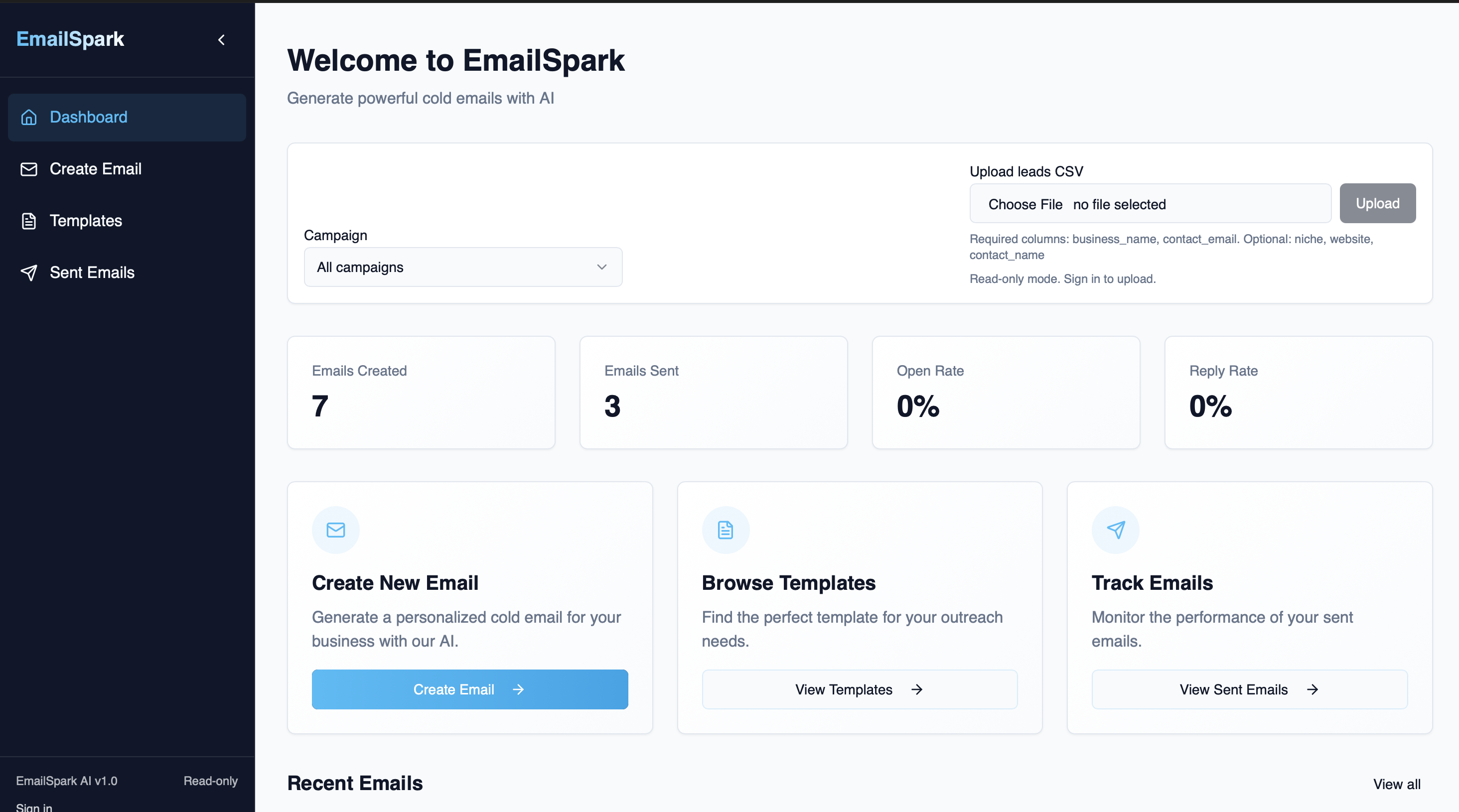The image size is (1459, 812).
Task: Collapse the sidebar using the left chevron
Action: [221, 40]
